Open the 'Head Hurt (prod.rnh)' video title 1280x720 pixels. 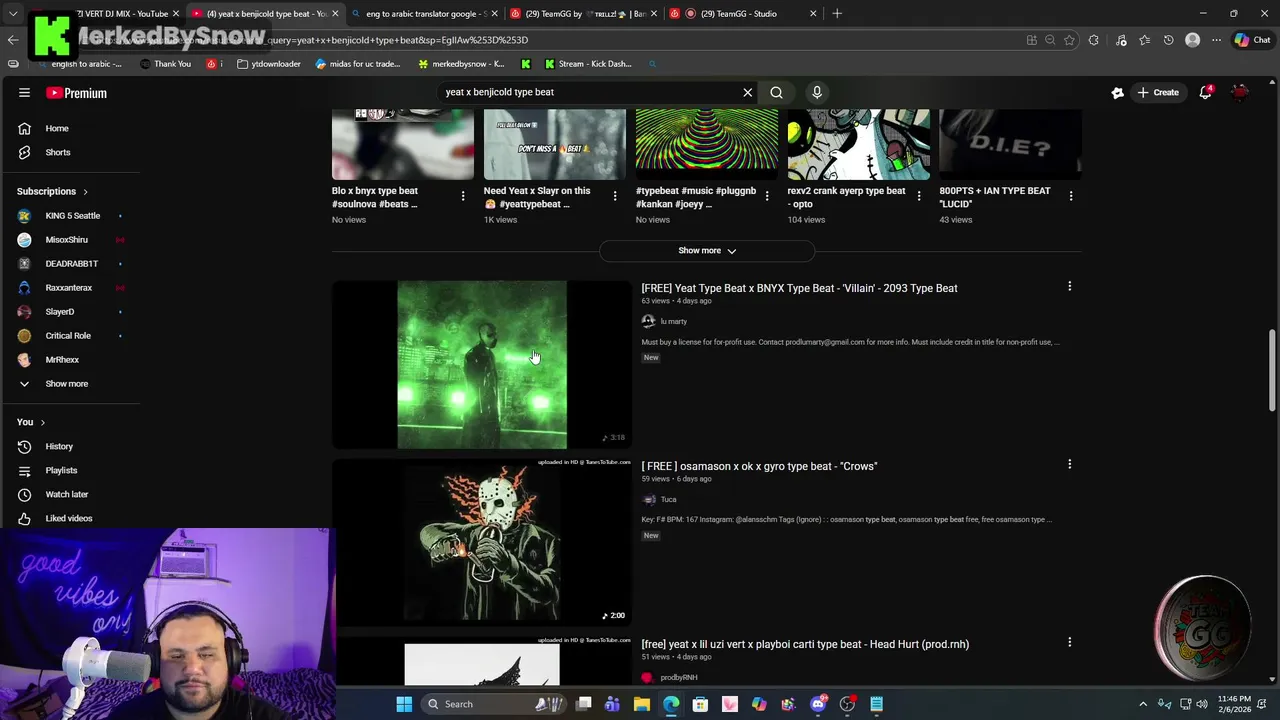(805, 644)
